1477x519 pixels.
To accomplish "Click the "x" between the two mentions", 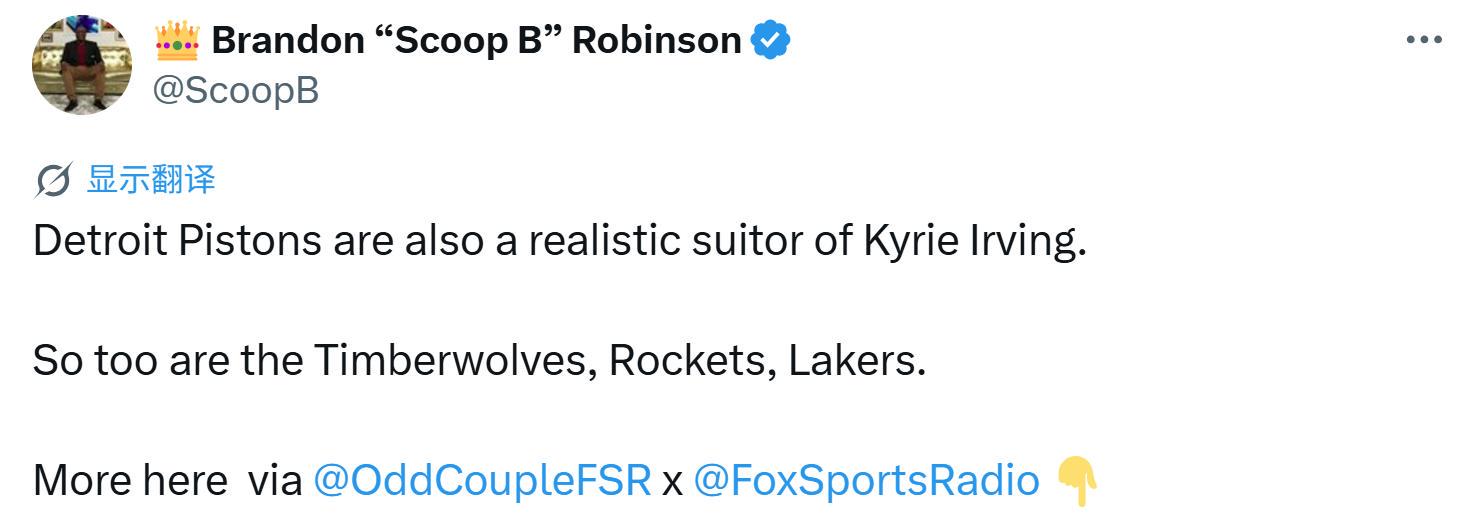I will (x=672, y=484).
